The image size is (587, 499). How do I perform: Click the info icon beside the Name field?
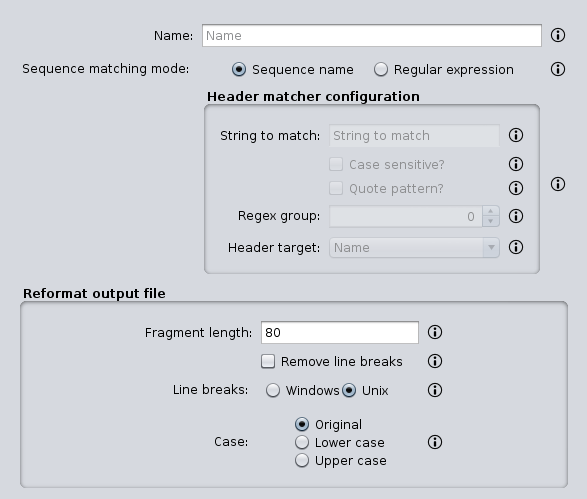coord(558,35)
